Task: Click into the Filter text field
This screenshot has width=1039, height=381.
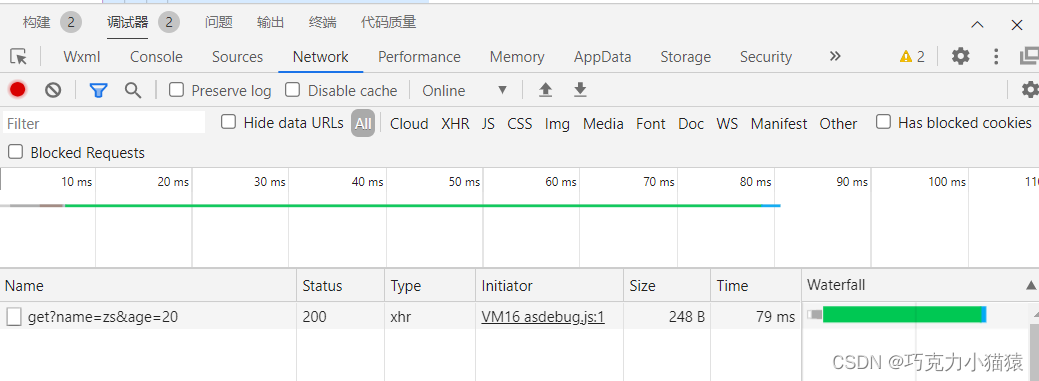Action: (x=104, y=123)
